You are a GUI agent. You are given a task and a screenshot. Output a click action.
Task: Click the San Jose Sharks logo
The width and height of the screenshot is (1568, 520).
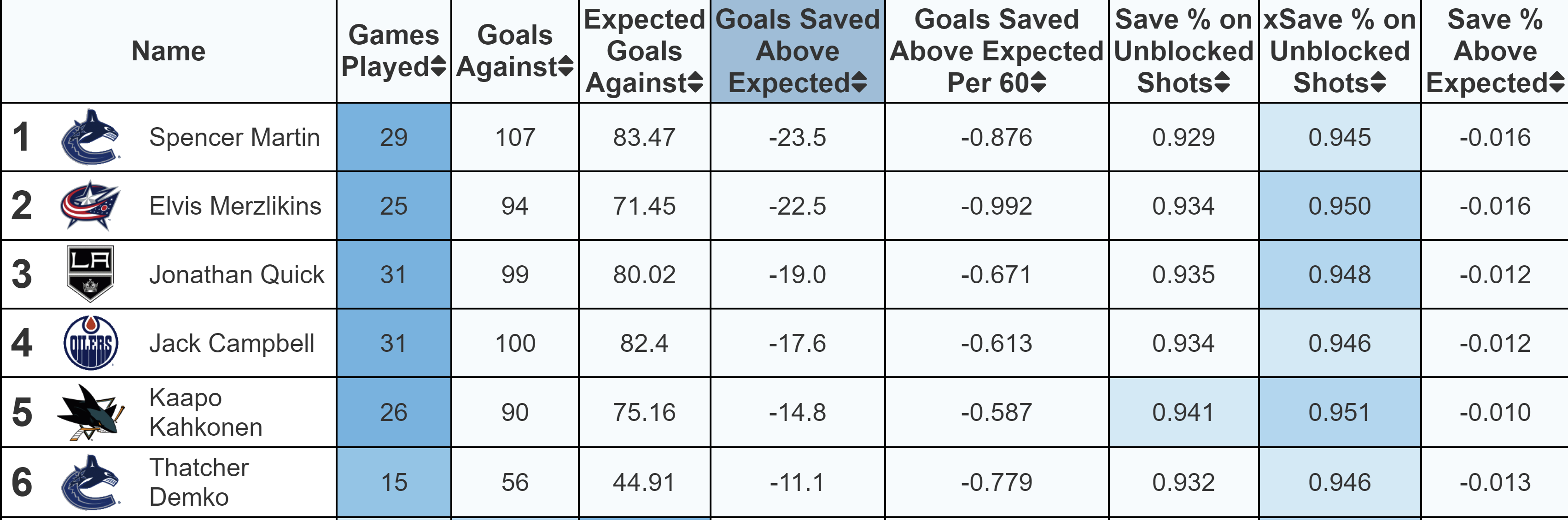pyautogui.click(x=90, y=412)
